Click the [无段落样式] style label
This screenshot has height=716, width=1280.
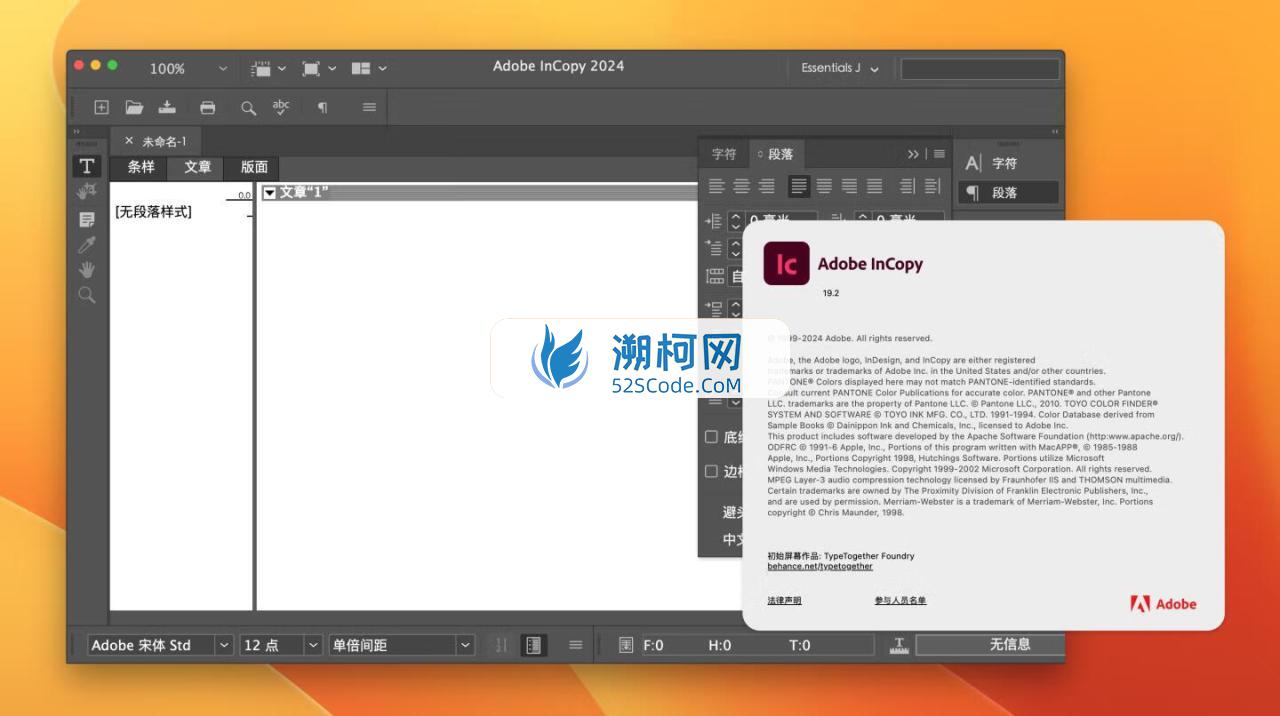[x=153, y=212]
